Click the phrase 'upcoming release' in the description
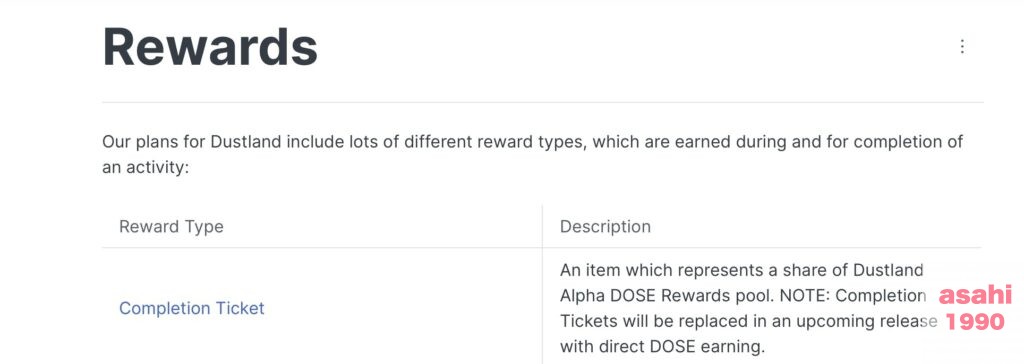The width and height of the screenshot is (1024, 364). pyautogui.click(x=865, y=322)
